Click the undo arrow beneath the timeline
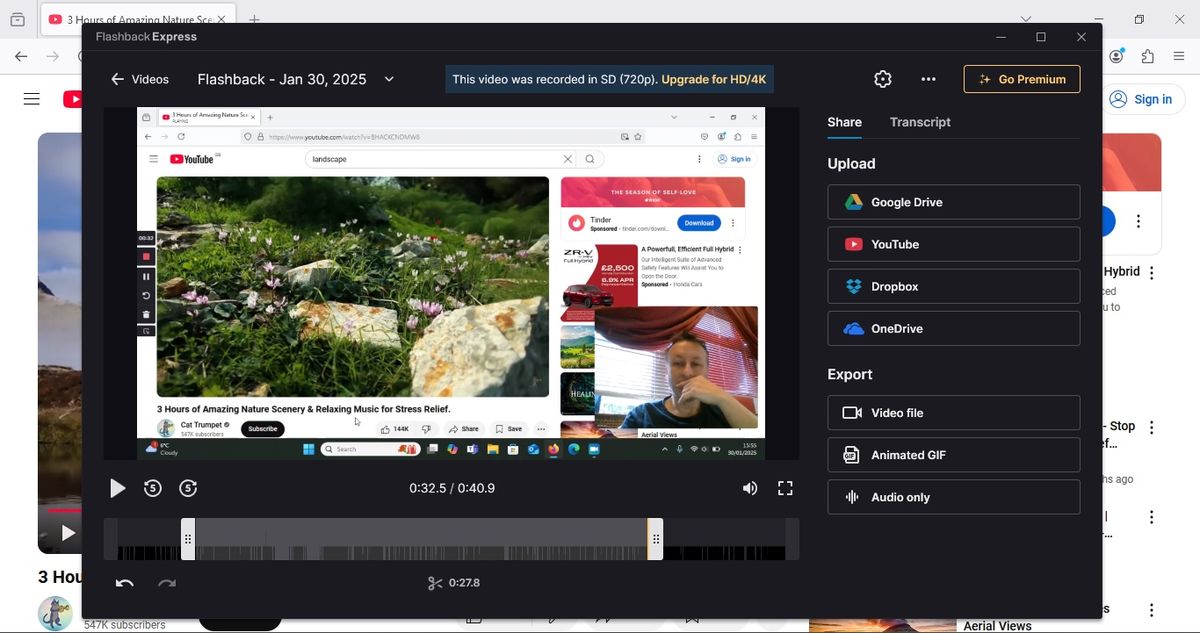This screenshot has width=1200, height=633. (x=124, y=582)
